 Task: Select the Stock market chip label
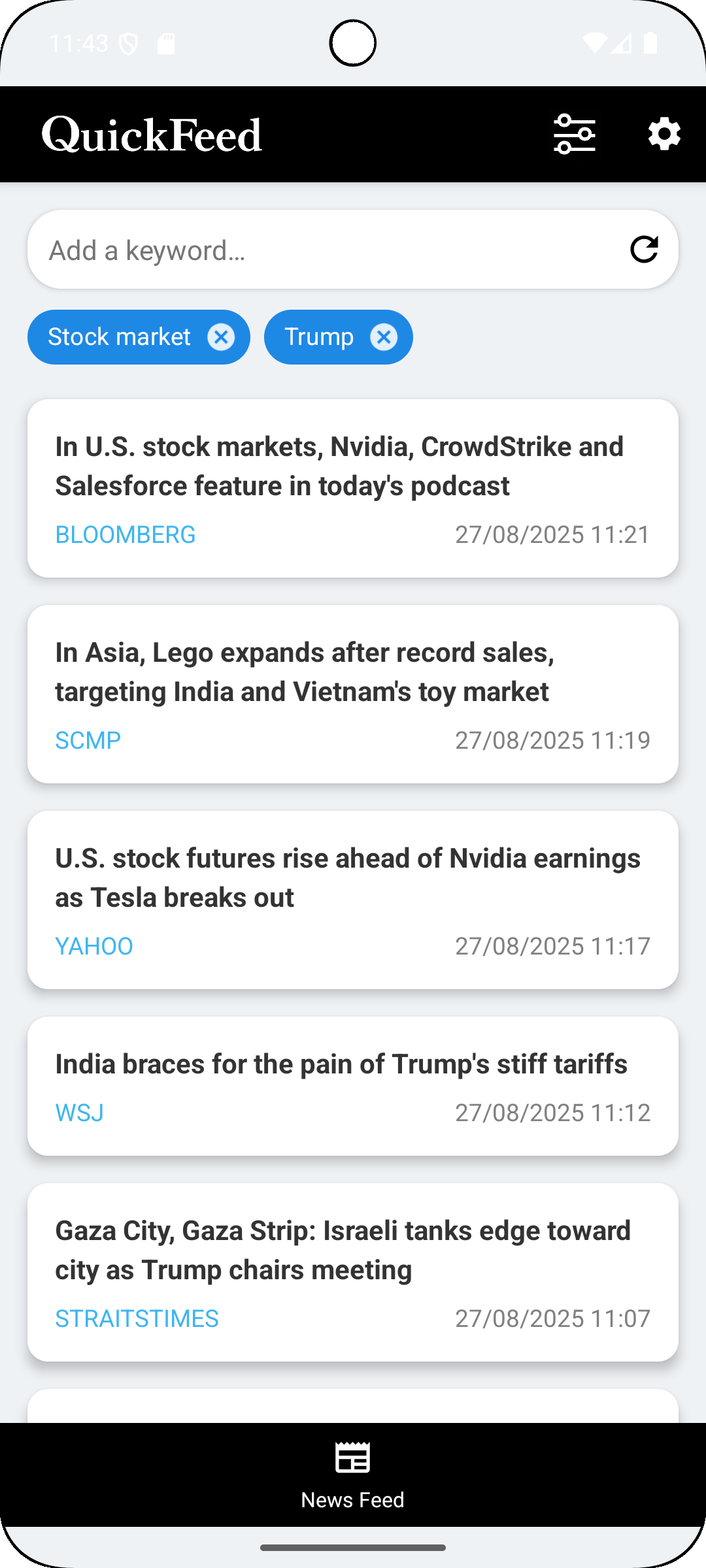(119, 337)
